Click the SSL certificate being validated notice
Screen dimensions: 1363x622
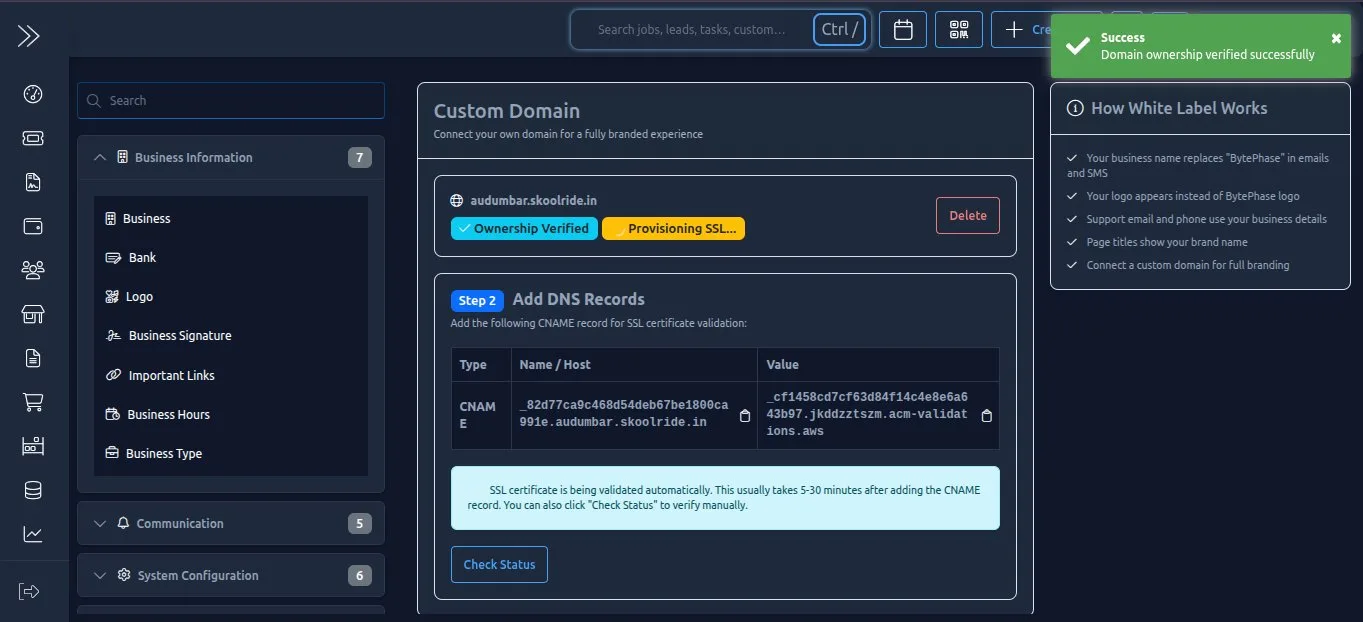[725, 498]
